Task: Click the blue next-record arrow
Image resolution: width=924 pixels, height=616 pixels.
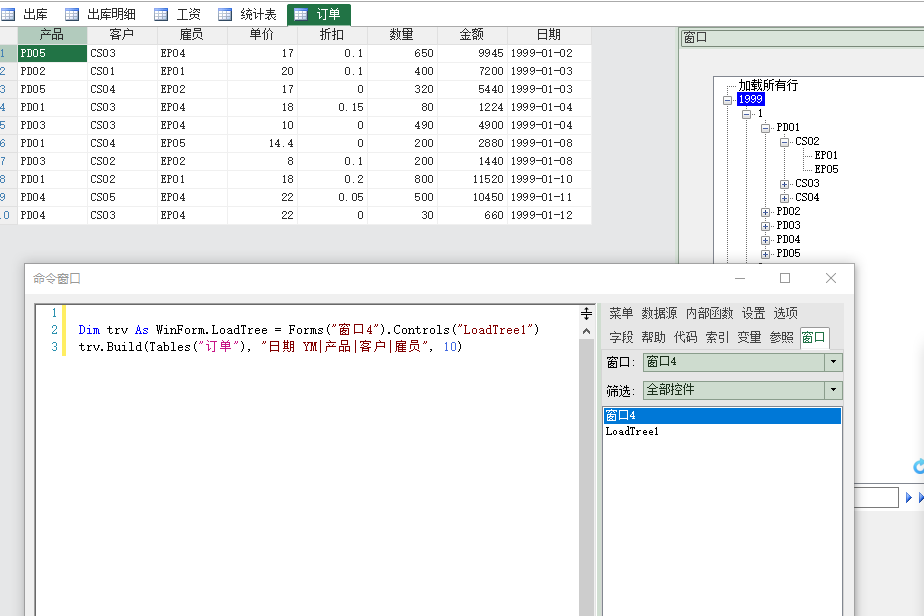Action: [908, 498]
